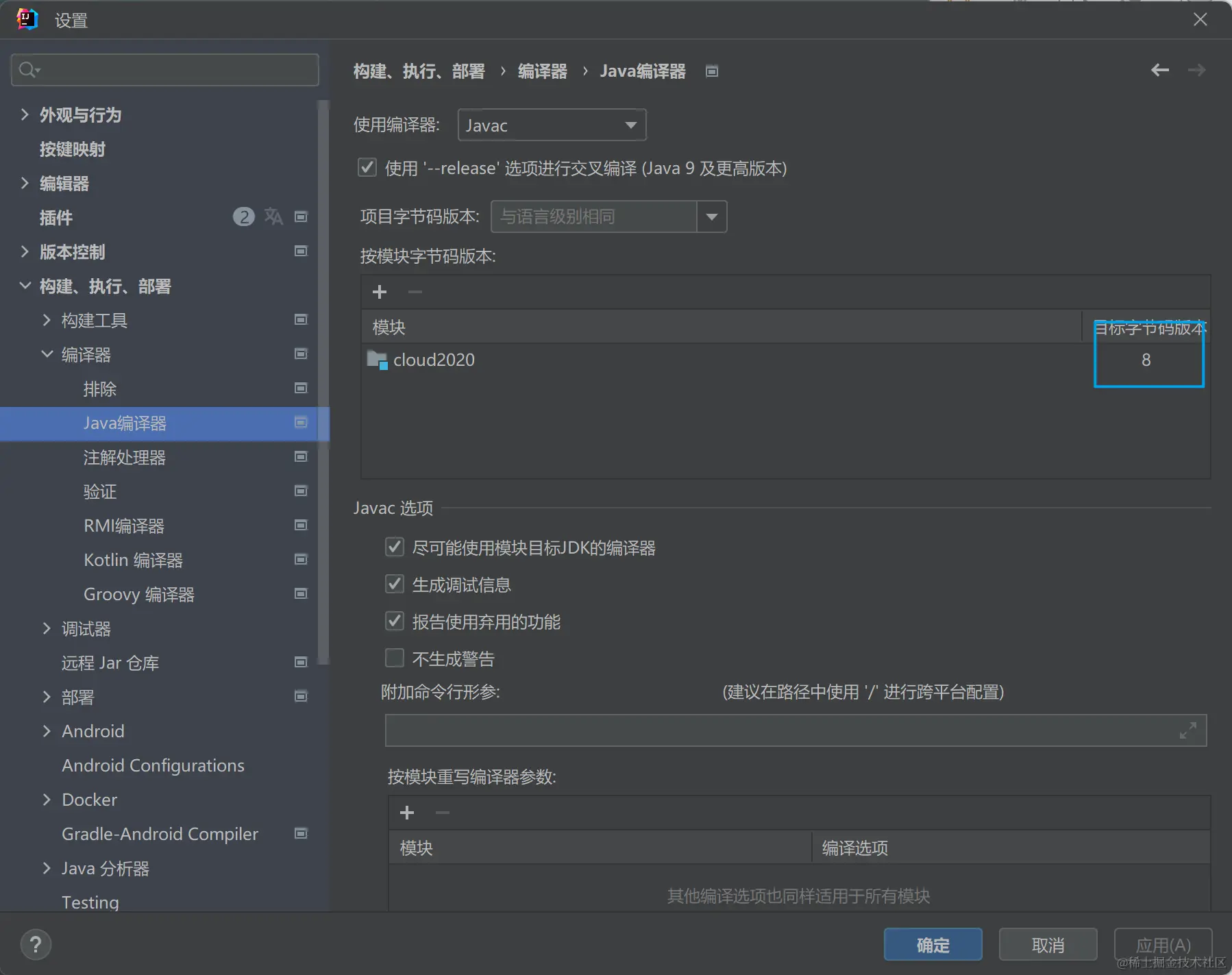Edit target bytecode version value 8
The width and height of the screenshot is (1232, 975).
(1146, 360)
